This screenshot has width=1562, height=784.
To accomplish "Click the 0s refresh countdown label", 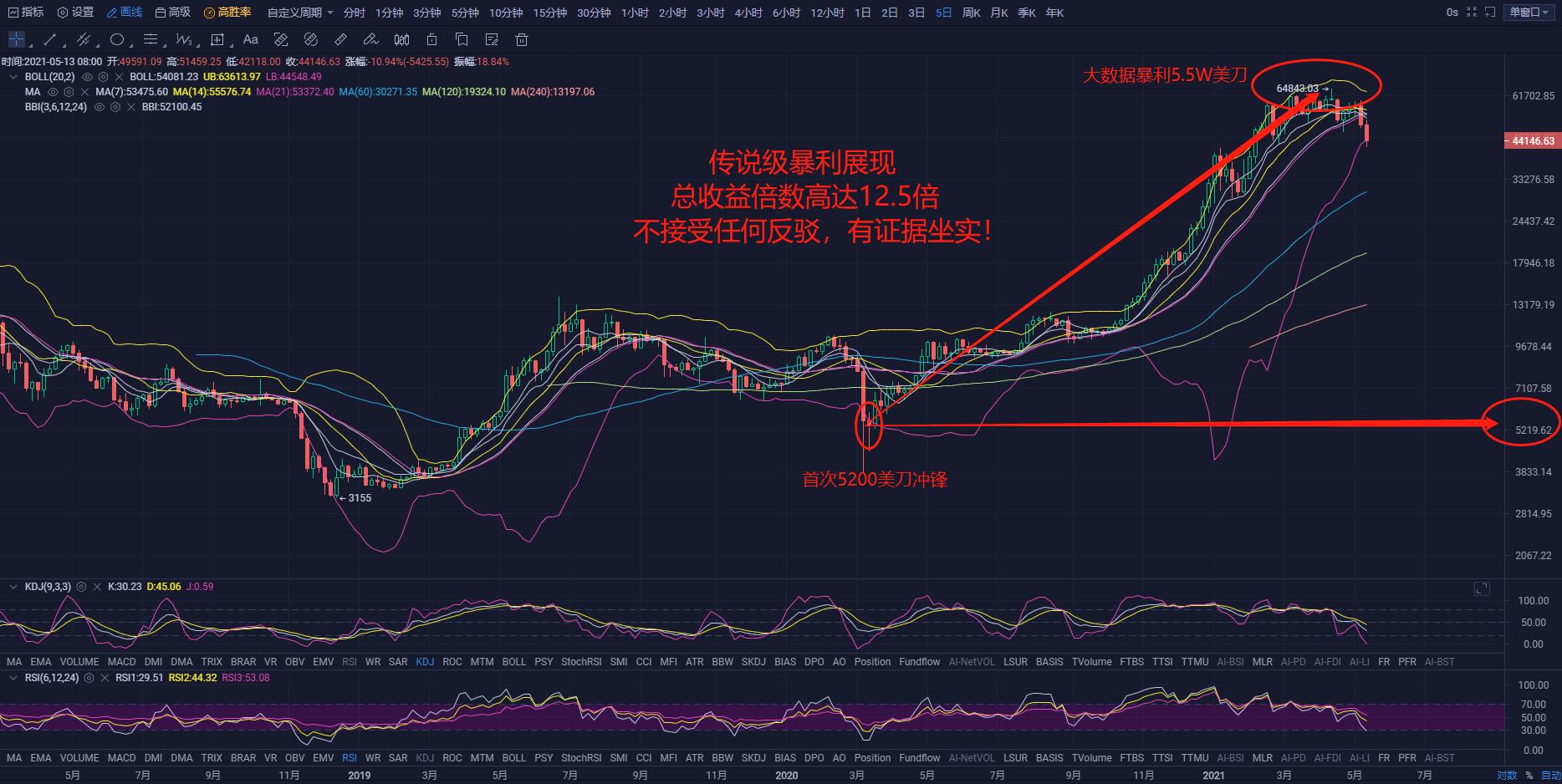I will [1452, 13].
